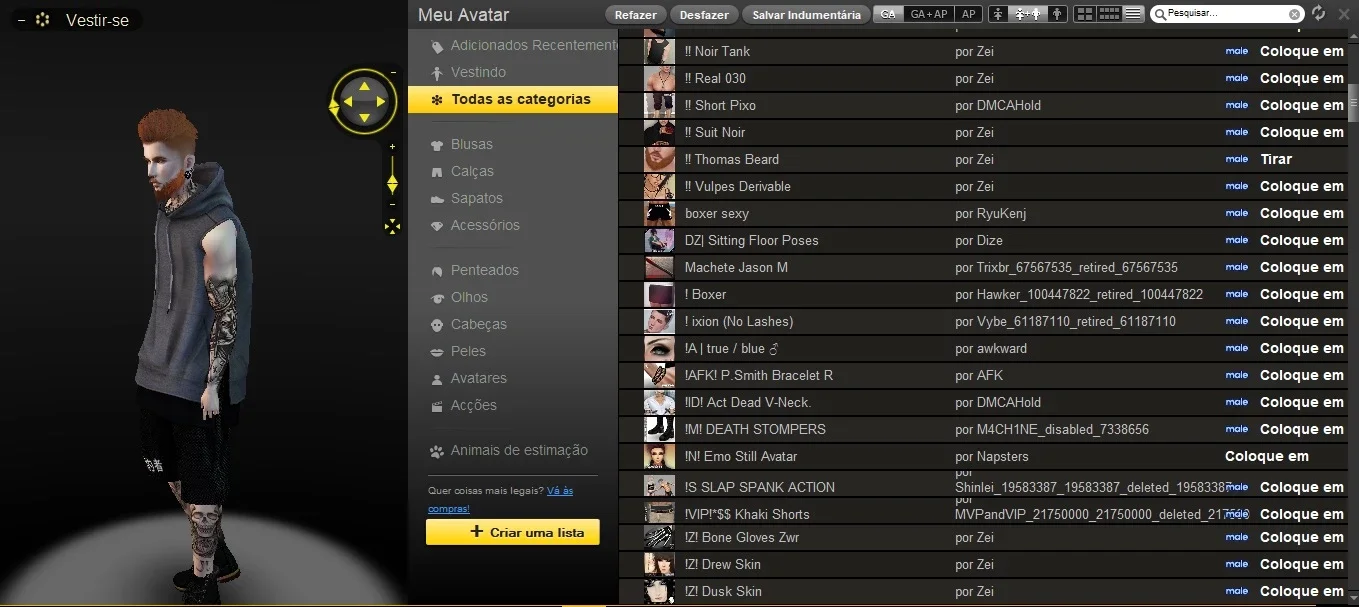Pan camera left with the left arrow
1359x607 pixels.
[x=348, y=102]
